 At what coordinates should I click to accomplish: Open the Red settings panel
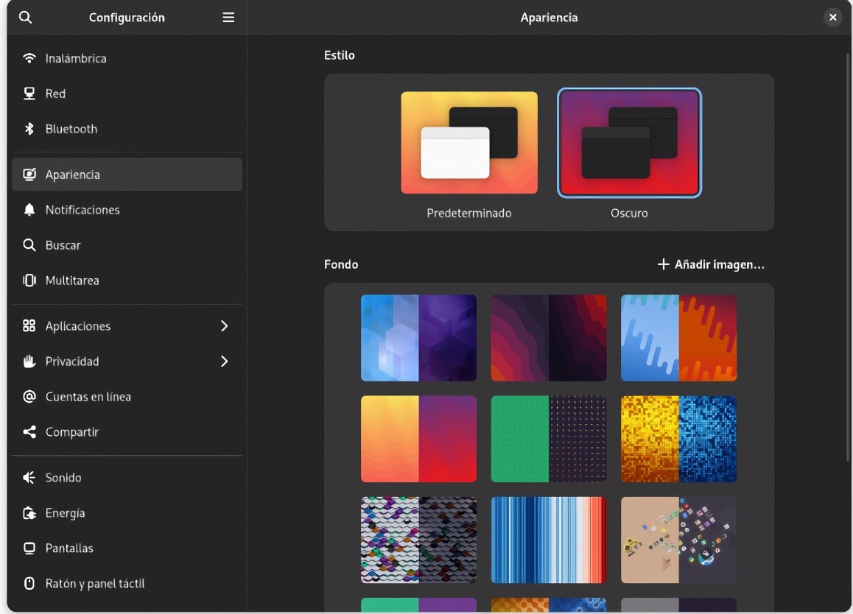[127, 94]
